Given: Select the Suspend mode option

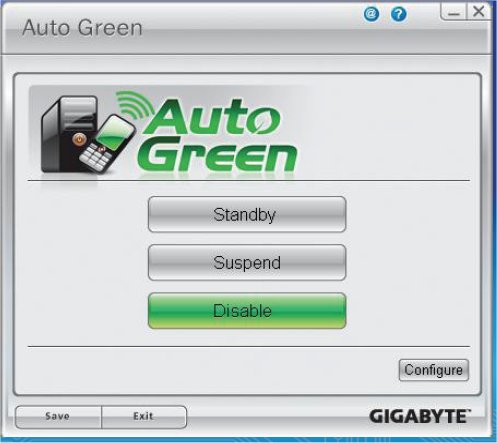Looking at the screenshot, I should pos(247,262).
